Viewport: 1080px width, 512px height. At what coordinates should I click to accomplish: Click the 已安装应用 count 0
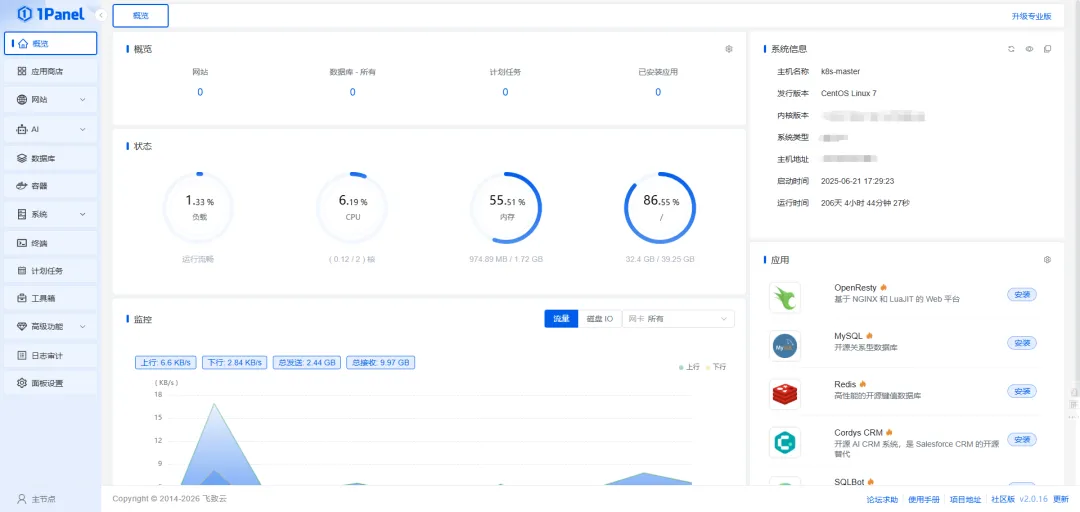click(658, 92)
